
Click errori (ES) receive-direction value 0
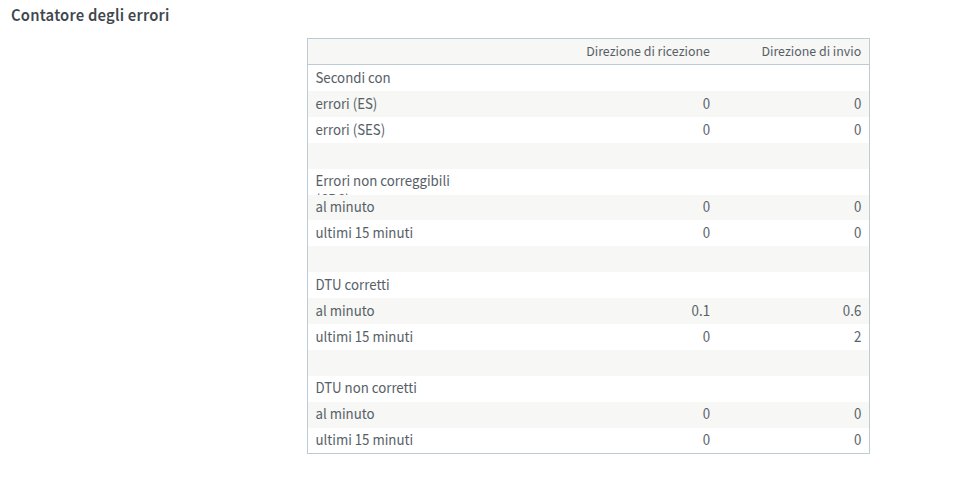(706, 104)
